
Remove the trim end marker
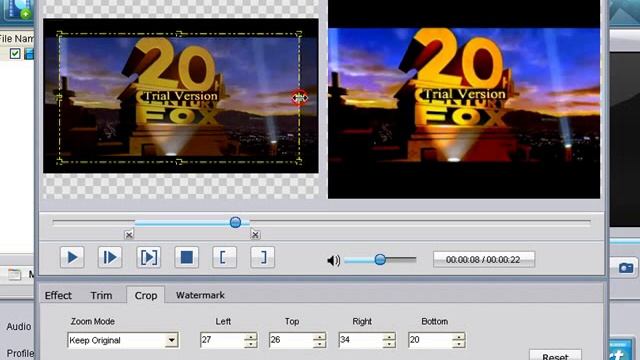click(x=255, y=235)
